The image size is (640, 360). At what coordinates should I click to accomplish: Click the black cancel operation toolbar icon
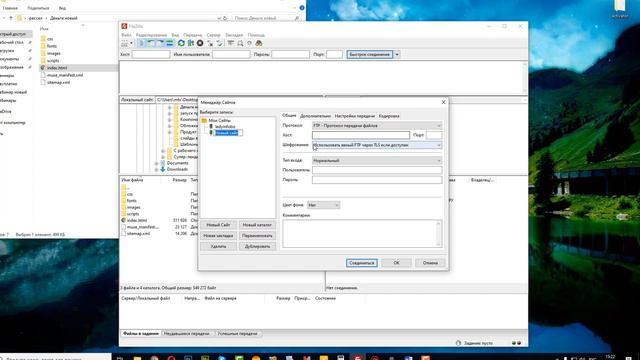coord(200,43)
